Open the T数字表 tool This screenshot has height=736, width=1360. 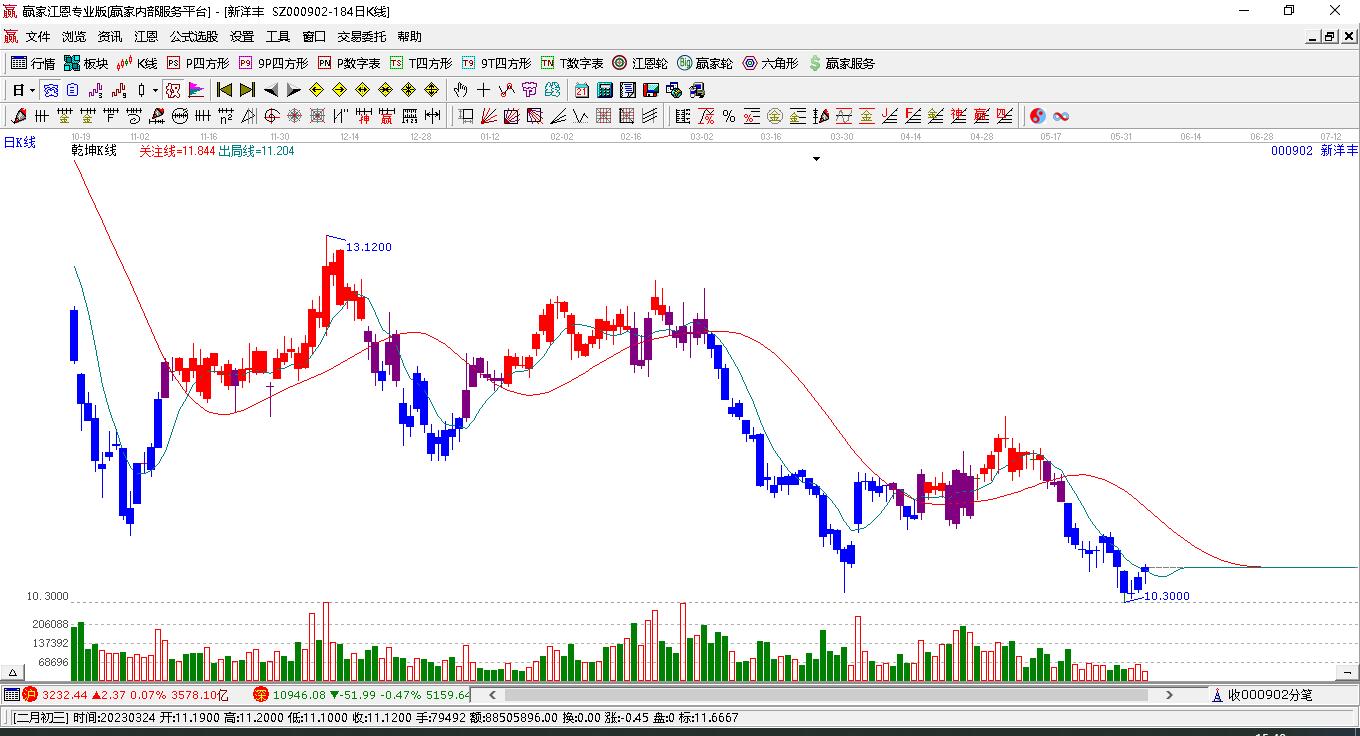pos(572,63)
